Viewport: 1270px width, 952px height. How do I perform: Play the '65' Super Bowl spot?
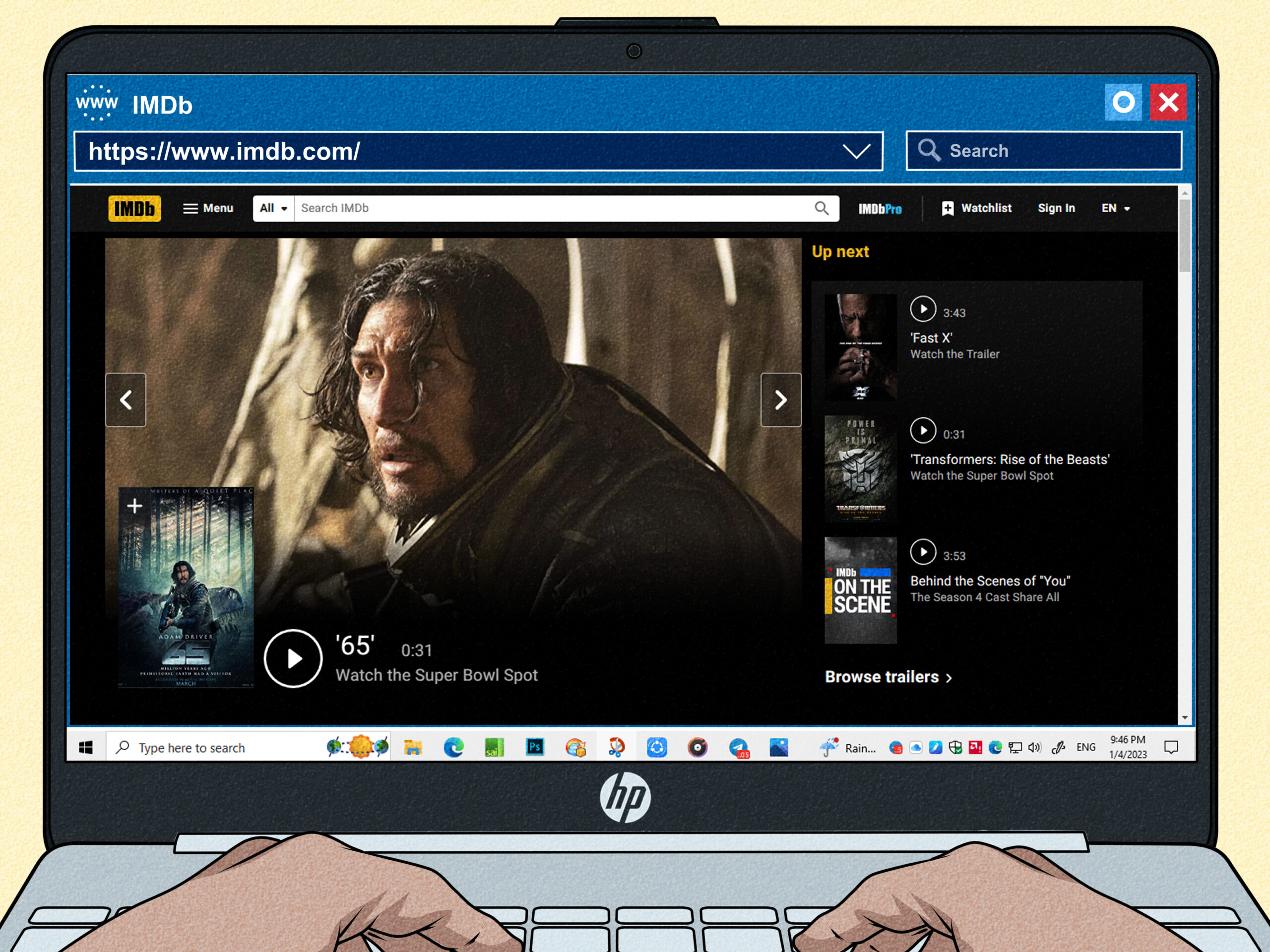[x=293, y=658]
